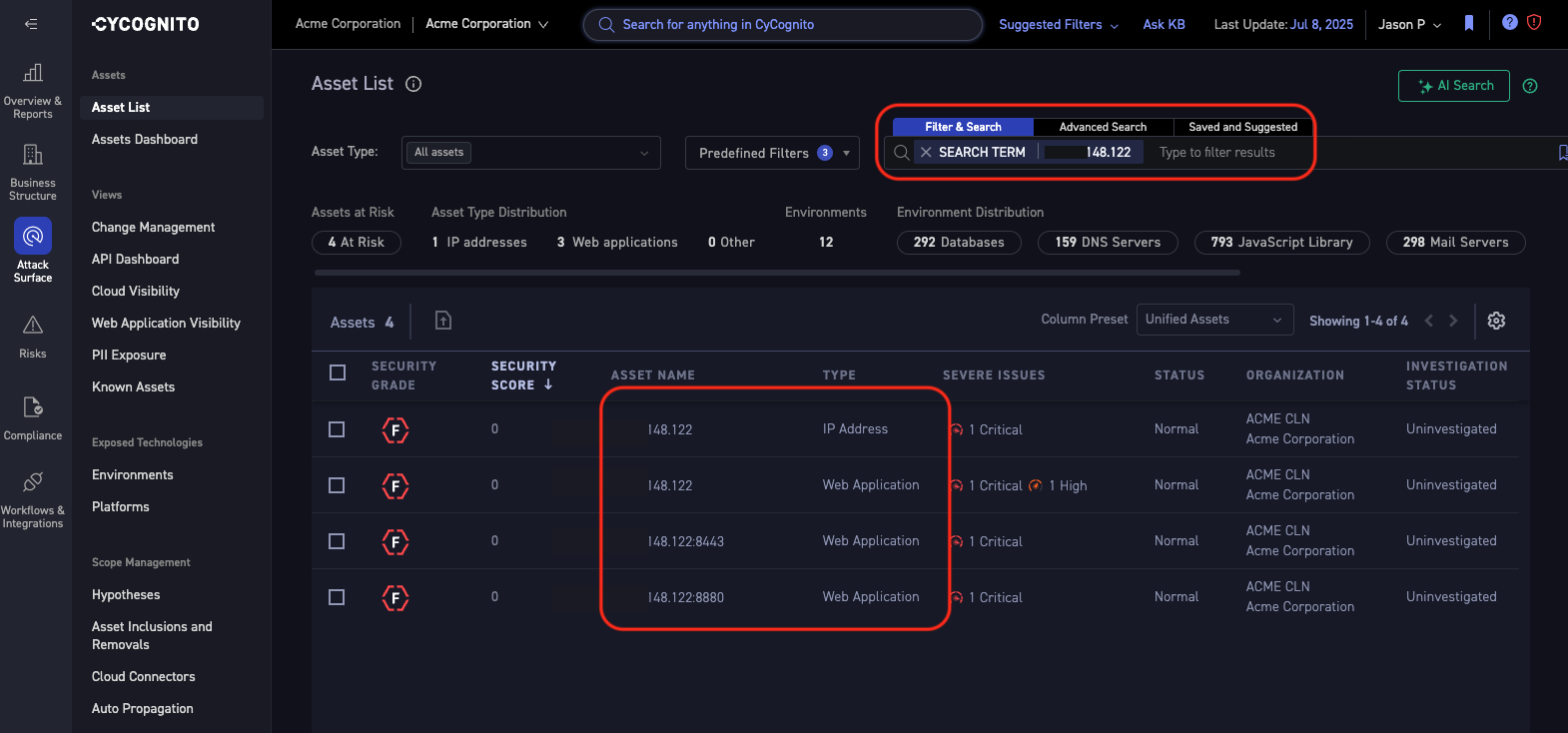Open Business Structure section

click(33, 172)
